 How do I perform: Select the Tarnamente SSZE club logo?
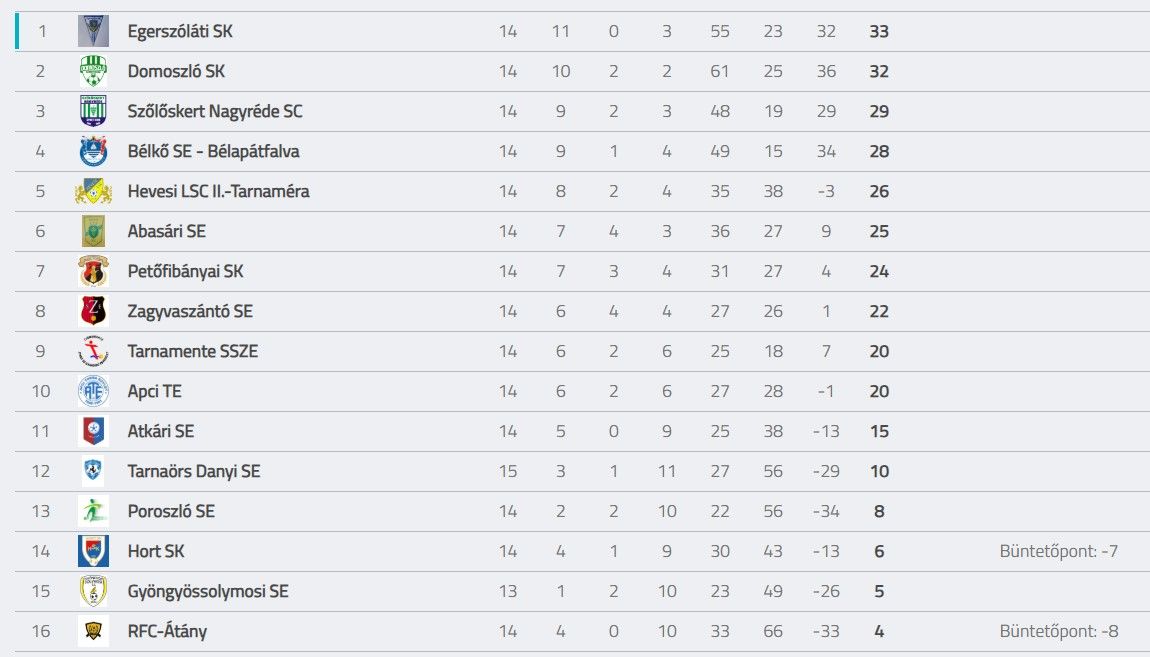coord(93,351)
